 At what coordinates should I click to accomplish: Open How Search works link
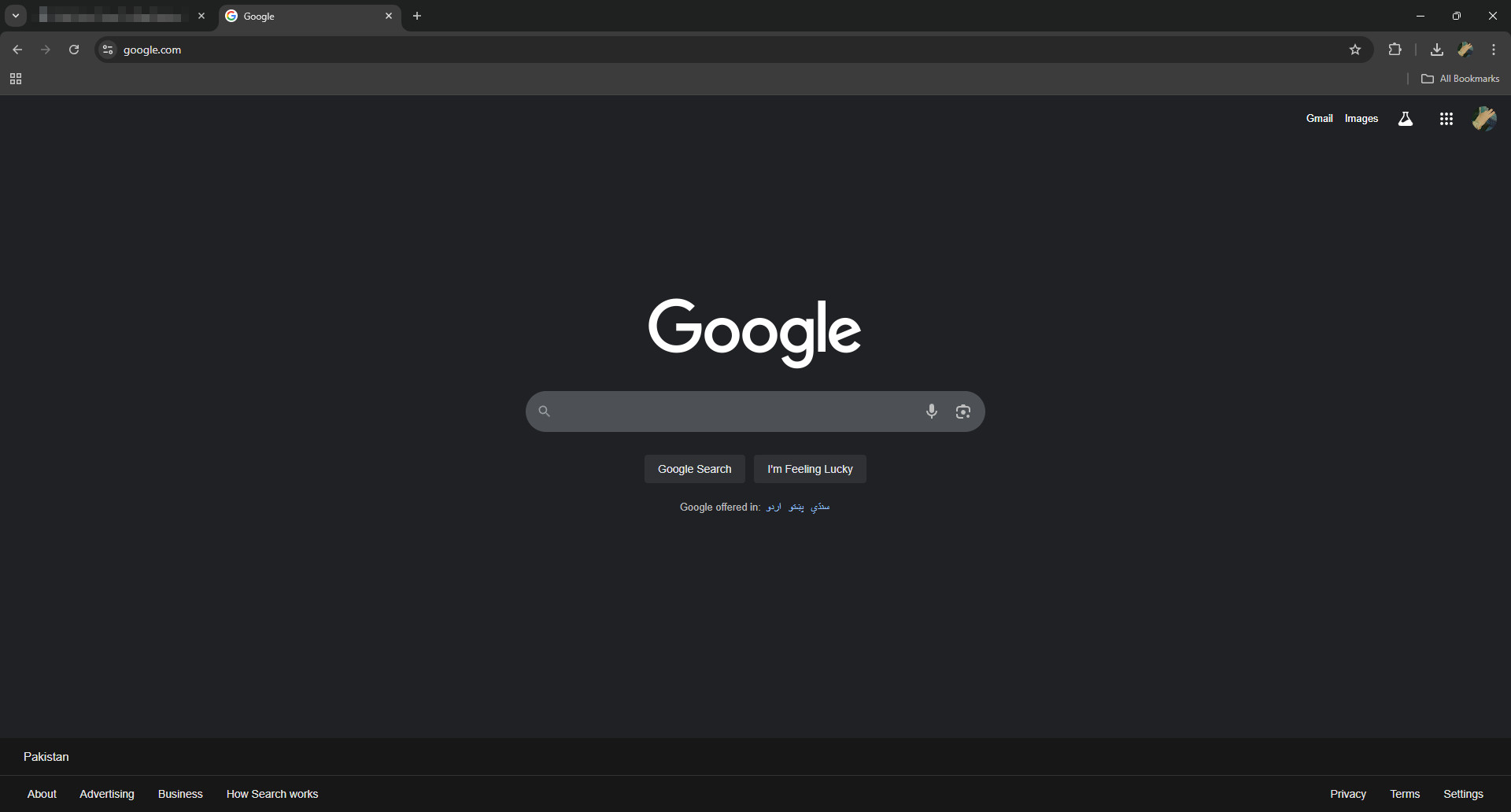(x=272, y=794)
